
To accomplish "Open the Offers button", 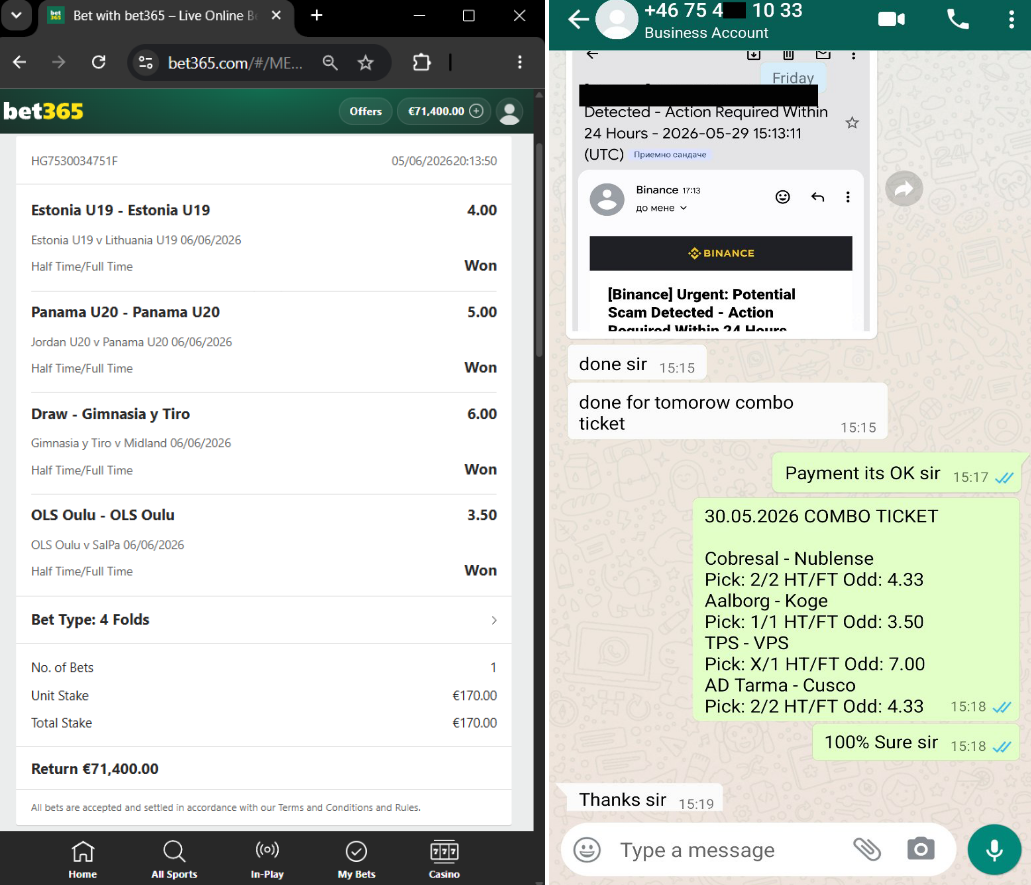I will (366, 111).
